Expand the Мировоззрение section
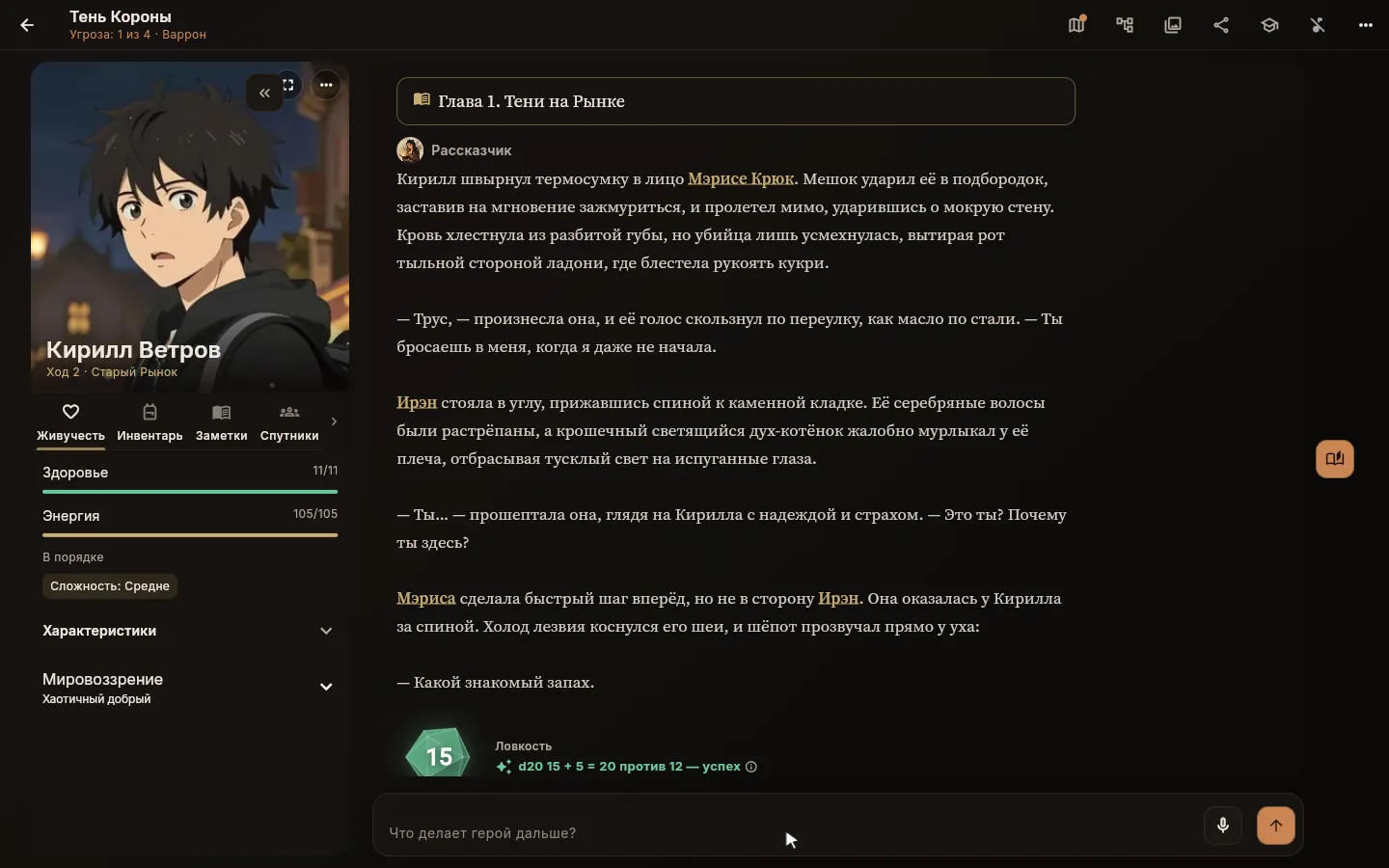This screenshot has width=1389, height=868. (x=190, y=688)
